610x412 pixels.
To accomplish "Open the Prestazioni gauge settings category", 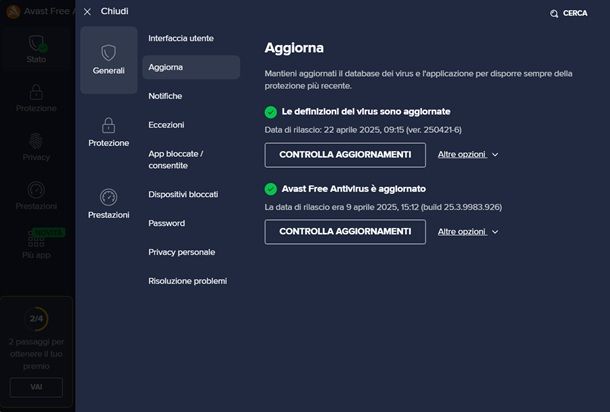I will (x=109, y=204).
